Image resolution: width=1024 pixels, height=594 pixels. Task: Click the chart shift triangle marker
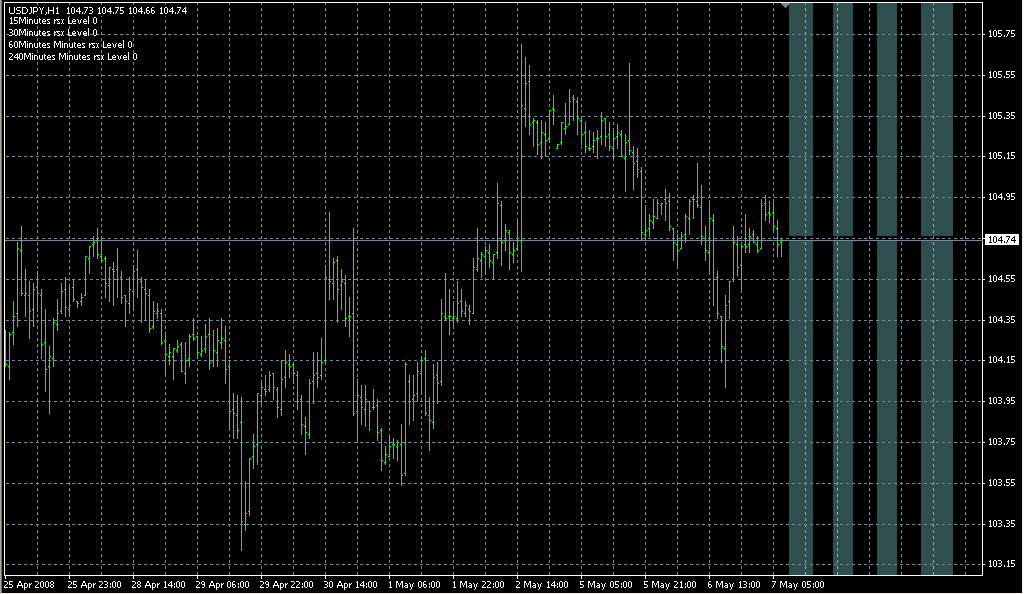(786, 5)
